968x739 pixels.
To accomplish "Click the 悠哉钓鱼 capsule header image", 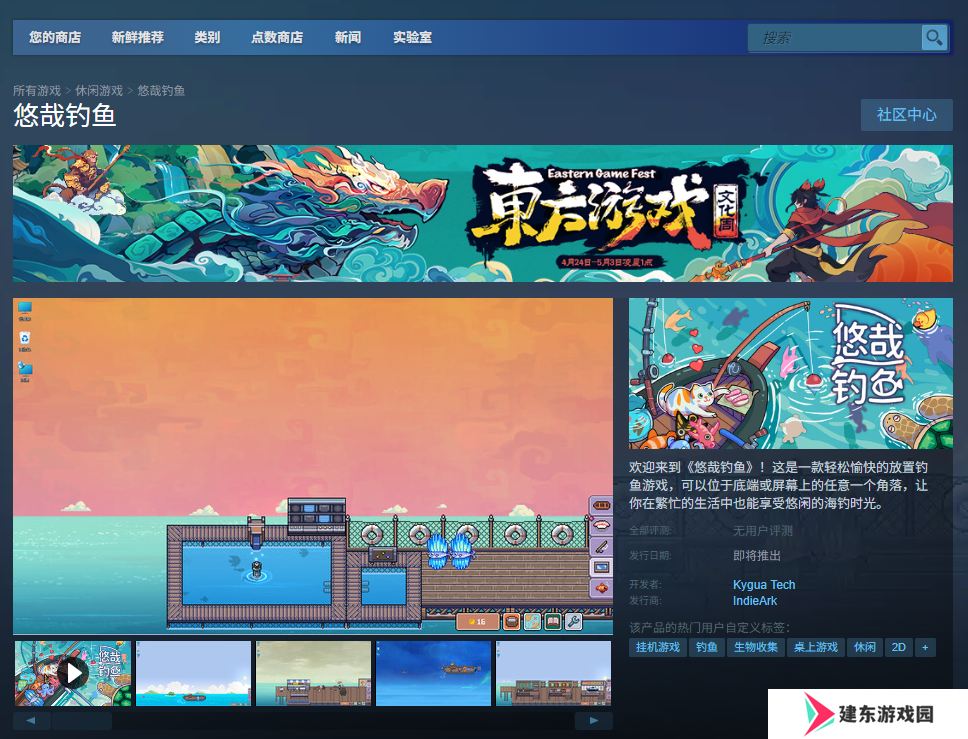I will click(791, 374).
